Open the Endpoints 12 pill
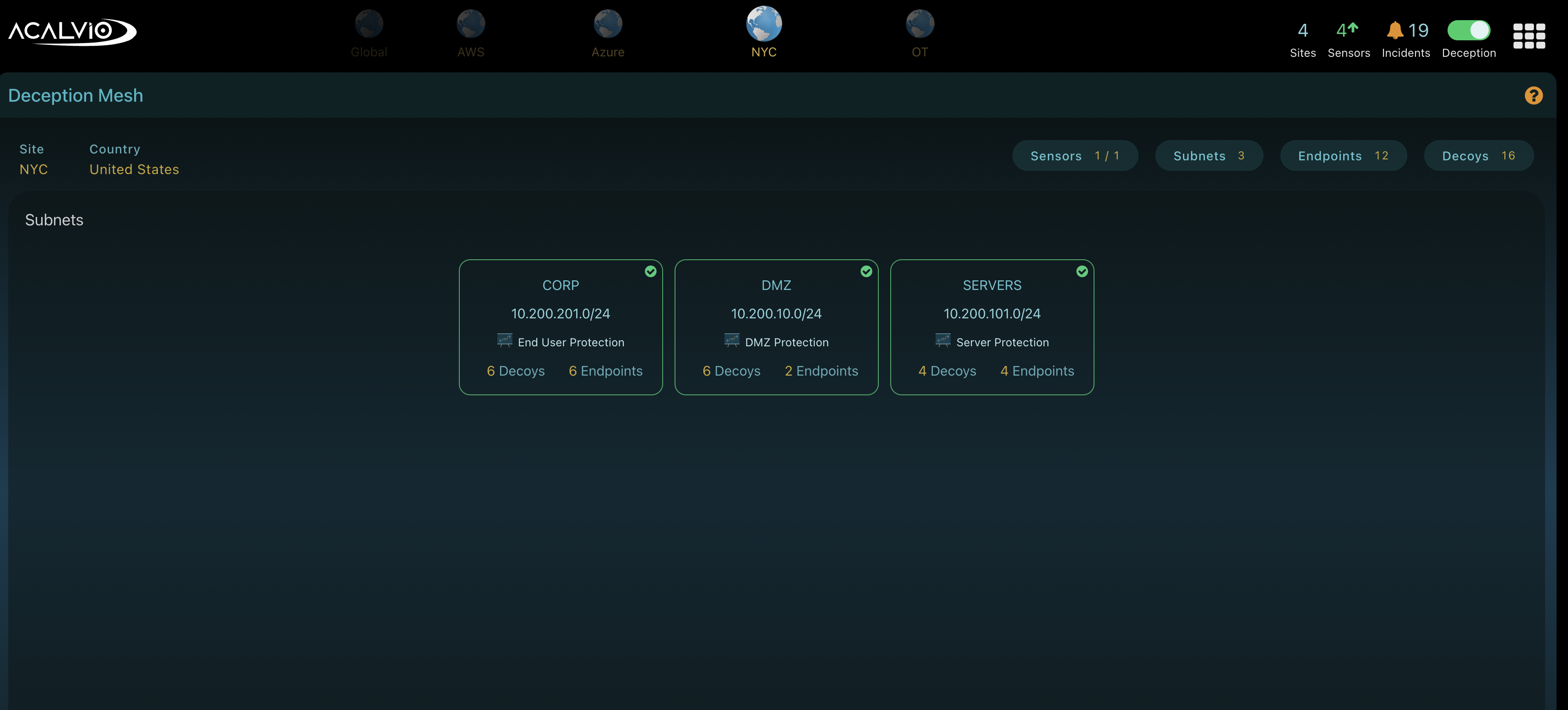This screenshot has height=710, width=1568. [x=1344, y=156]
